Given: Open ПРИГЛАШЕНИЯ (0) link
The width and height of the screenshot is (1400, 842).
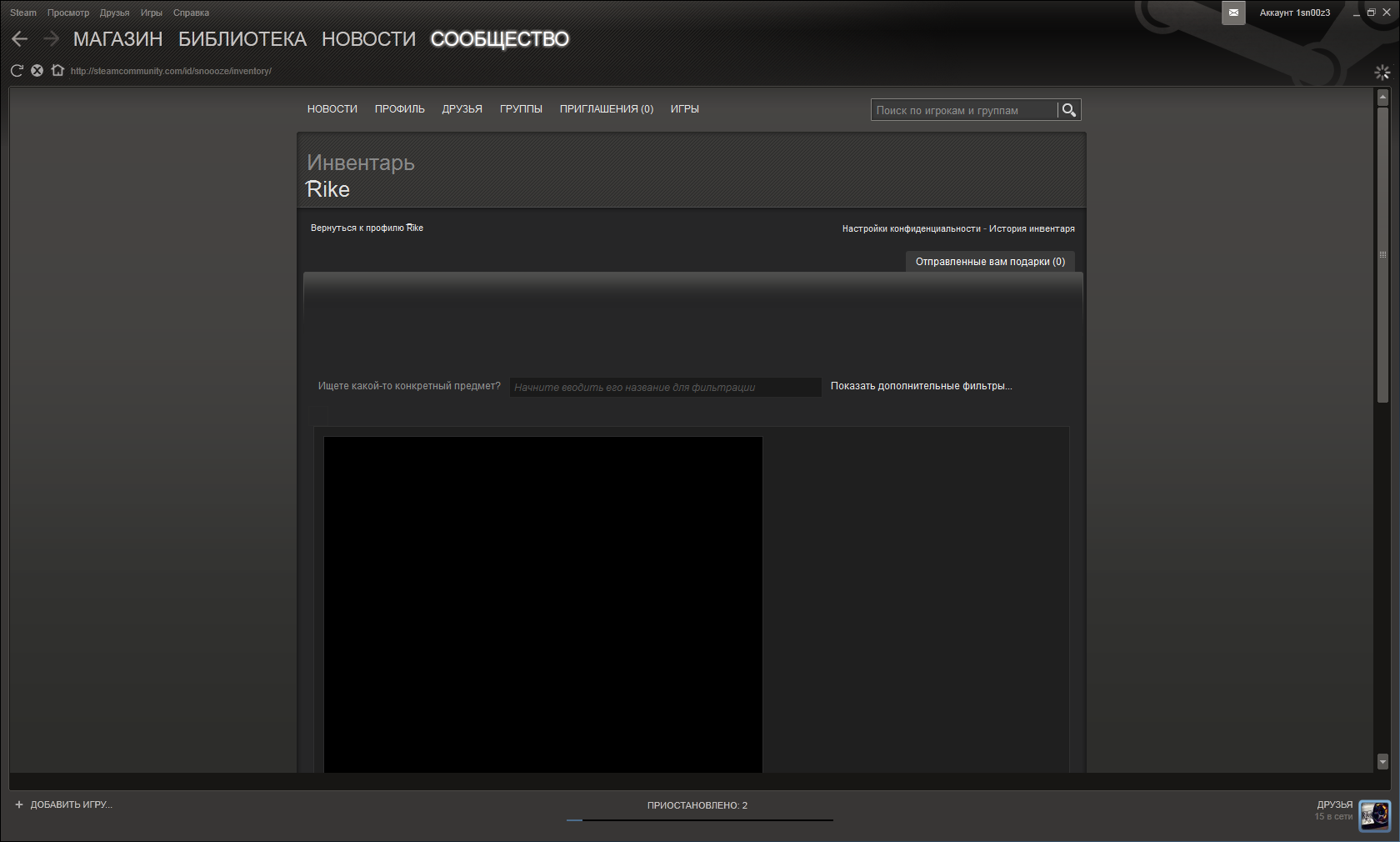Looking at the screenshot, I should click(607, 109).
